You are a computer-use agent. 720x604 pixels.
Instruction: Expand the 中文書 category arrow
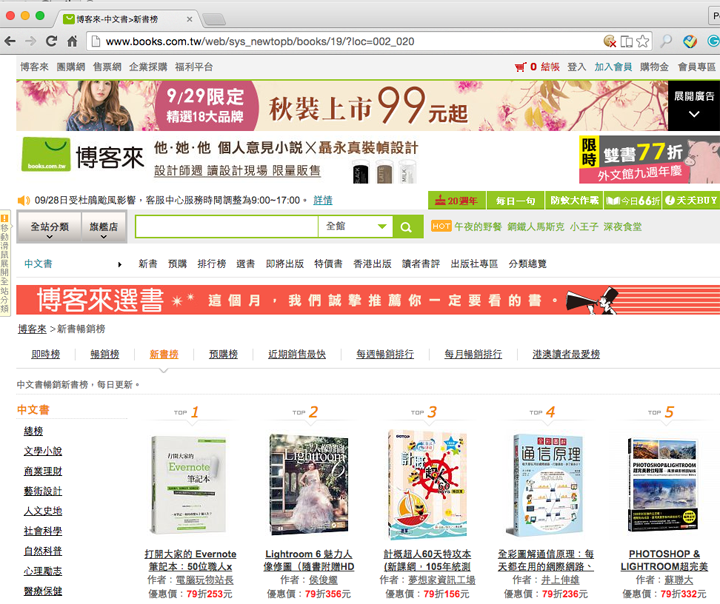pyautogui.click(x=119, y=264)
